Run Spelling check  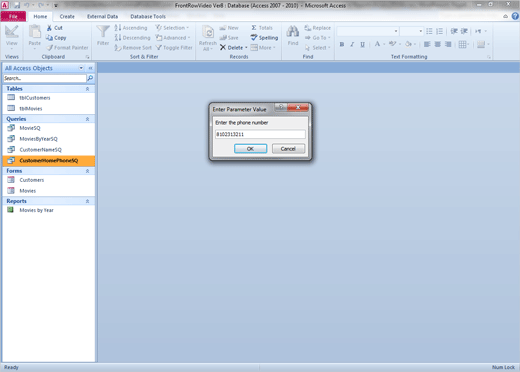(264, 38)
